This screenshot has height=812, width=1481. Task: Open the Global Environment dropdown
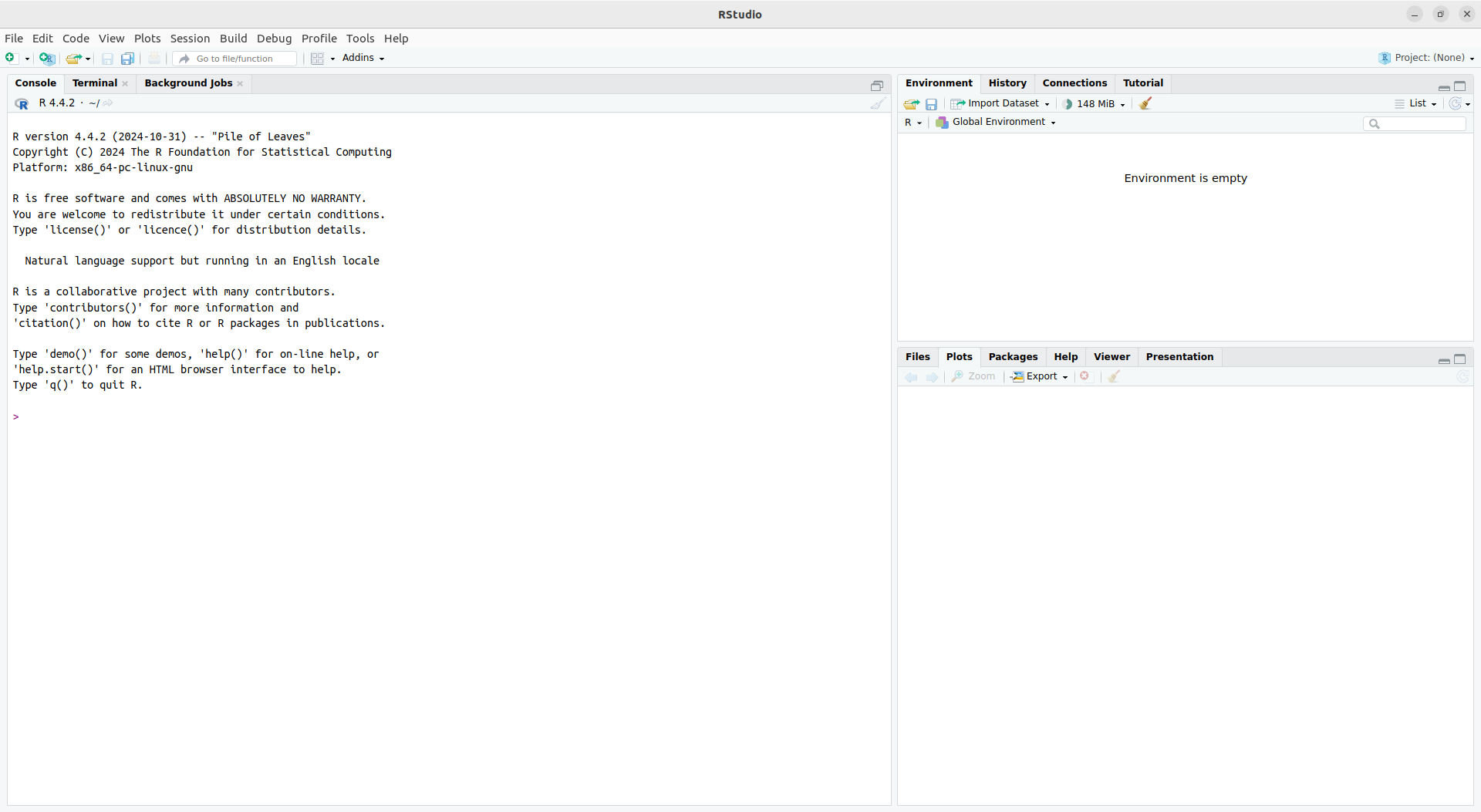point(995,122)
